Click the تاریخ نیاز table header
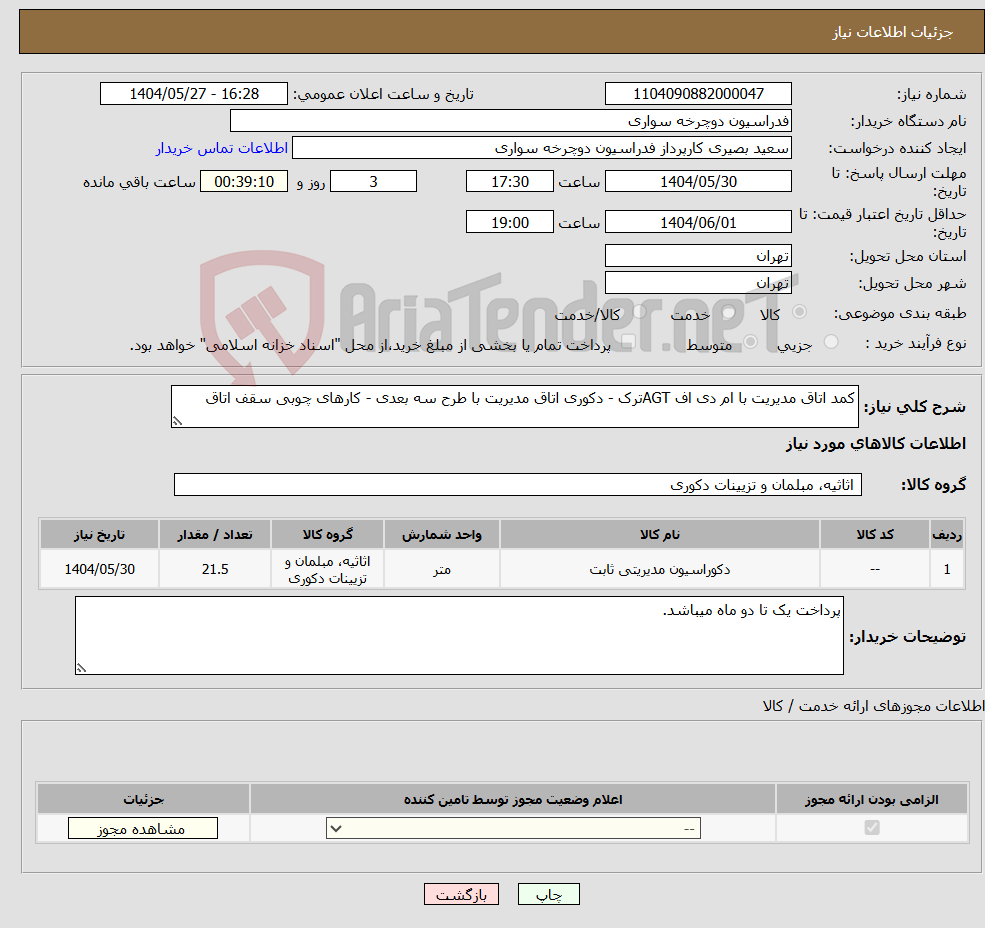This screenshot has height=928, width=985. (98, 533)
